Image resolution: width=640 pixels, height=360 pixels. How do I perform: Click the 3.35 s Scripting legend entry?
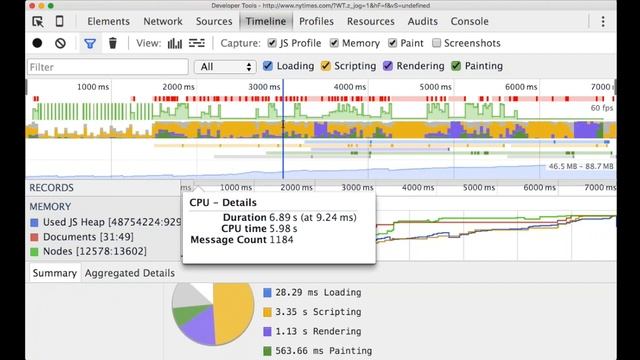tap(312, 312)
